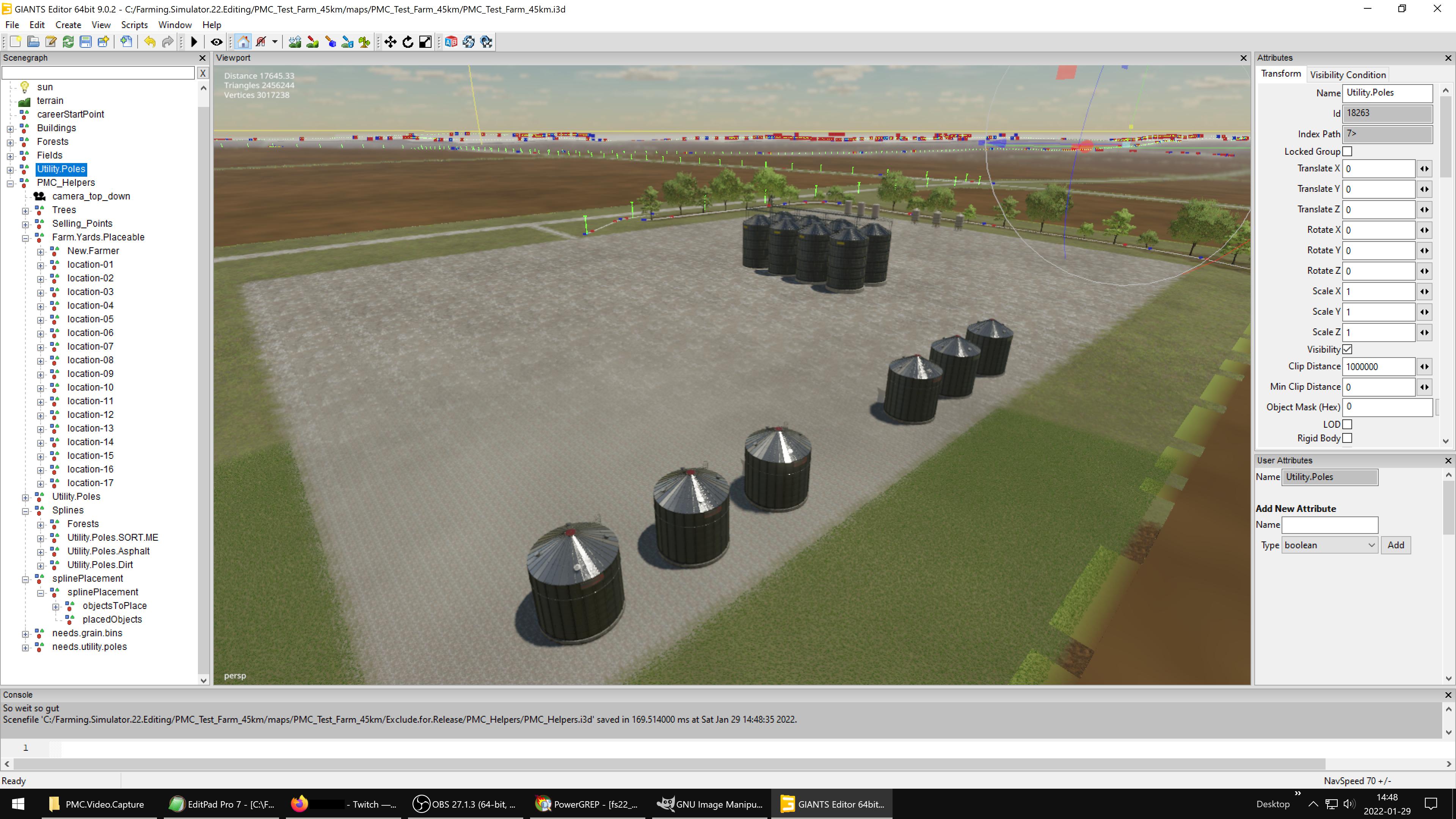Uncheck the Visibility checkbox

pyautogui.click(x=1348, y=349)
